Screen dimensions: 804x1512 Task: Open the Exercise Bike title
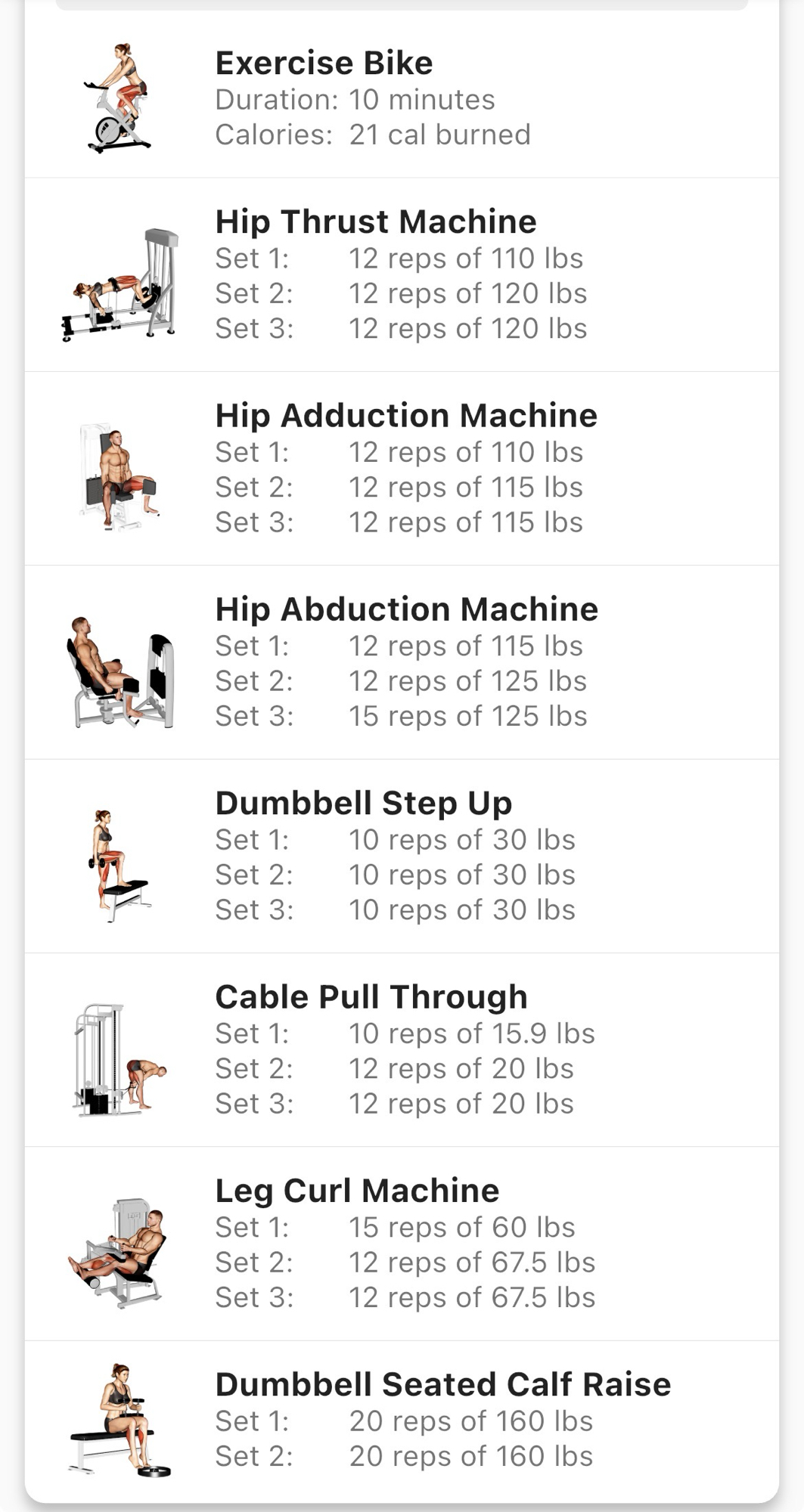point(324,63)
